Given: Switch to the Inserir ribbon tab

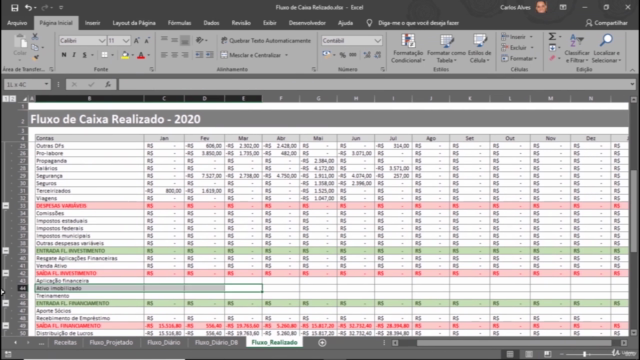Looking at the screenshot, I should (x=92, y=23).
